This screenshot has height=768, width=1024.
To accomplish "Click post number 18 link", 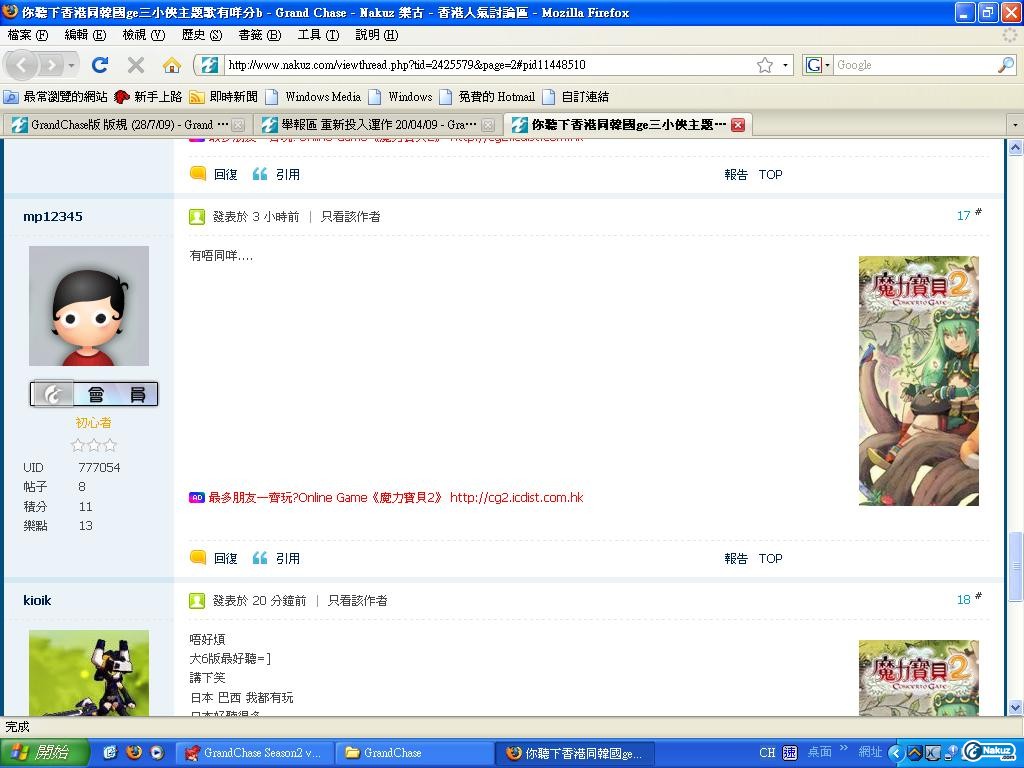I will tap(964, 600).
